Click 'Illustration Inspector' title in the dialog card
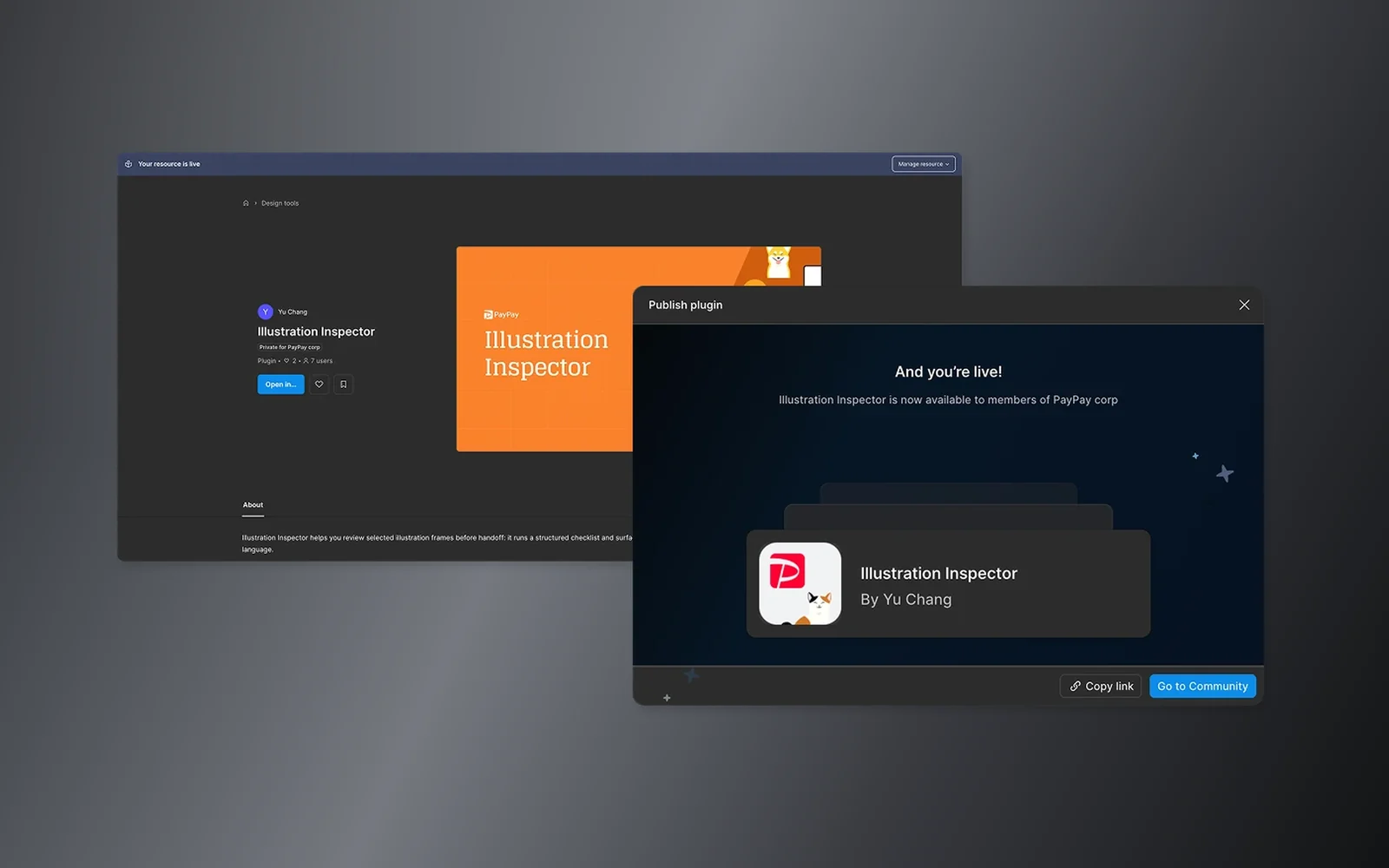 coord(938,574)
